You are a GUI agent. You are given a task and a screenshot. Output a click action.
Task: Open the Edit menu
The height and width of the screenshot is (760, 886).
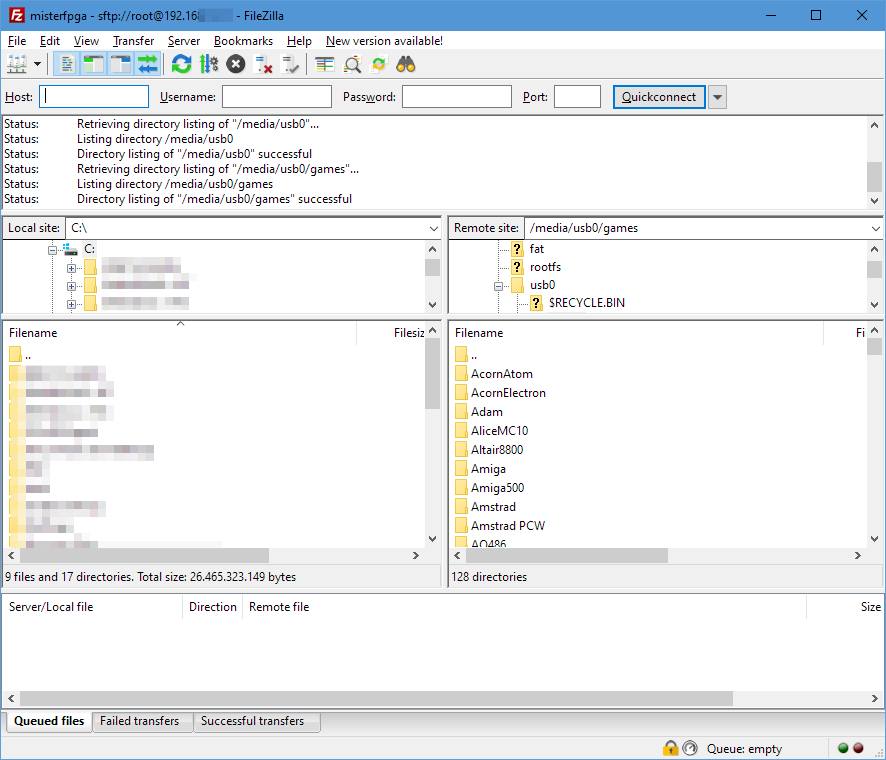point(50,41)
